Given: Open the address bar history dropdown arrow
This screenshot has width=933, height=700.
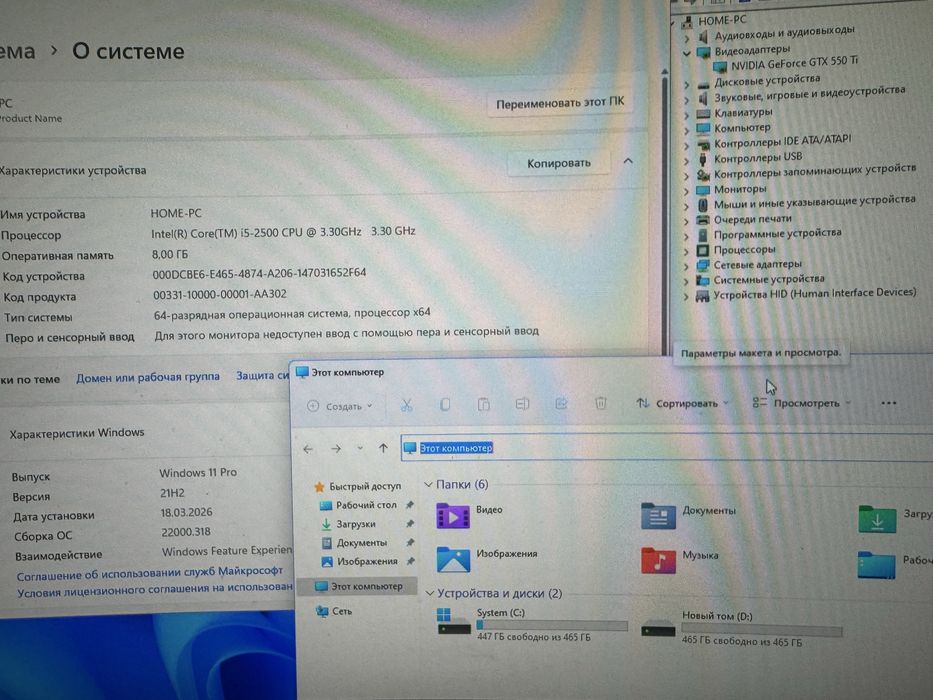Looking at the screenshot, I should 360,448.
